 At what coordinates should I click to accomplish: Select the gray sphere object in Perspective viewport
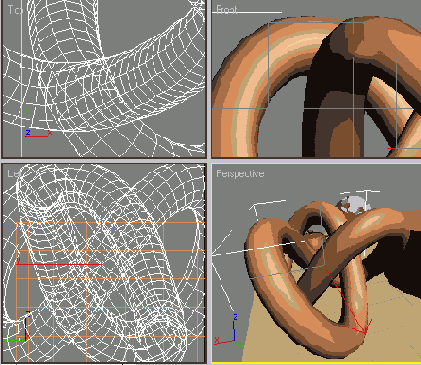tap(353, 204)
